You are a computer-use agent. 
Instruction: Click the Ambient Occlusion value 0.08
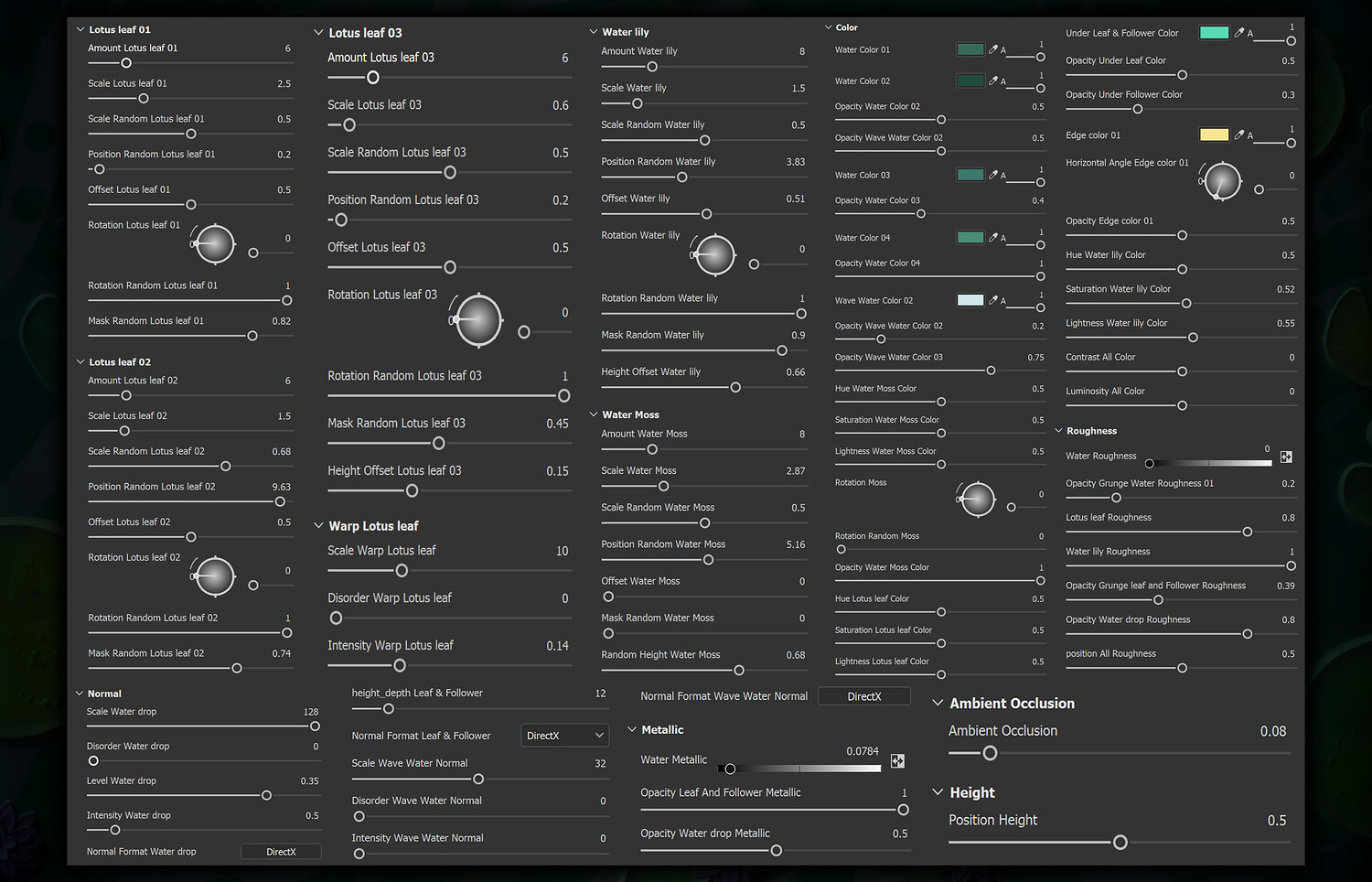pos(1273,731)
